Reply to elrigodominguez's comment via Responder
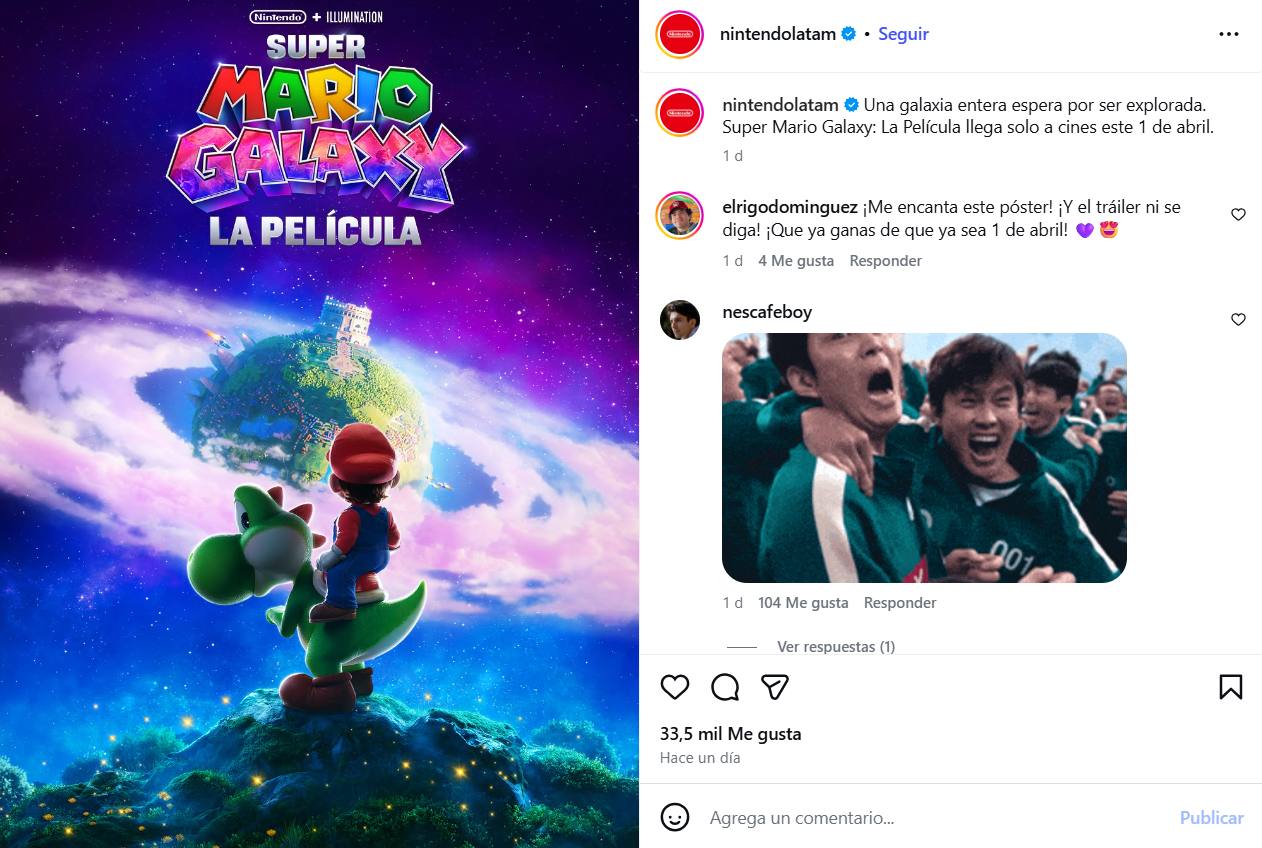 [x=886, y=261]
